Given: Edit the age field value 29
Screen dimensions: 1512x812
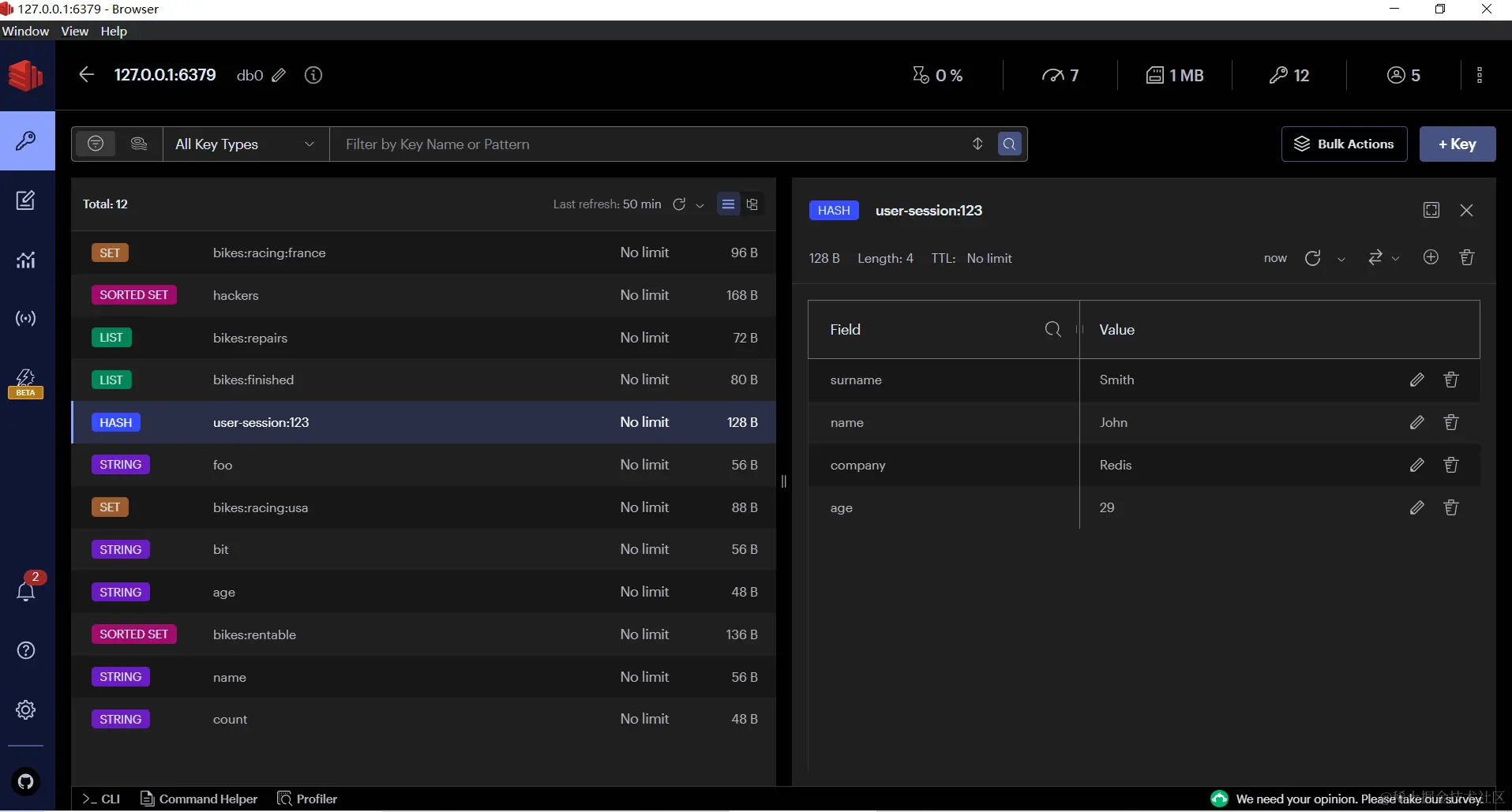Looking at the screenshot, I should 1417,507.
